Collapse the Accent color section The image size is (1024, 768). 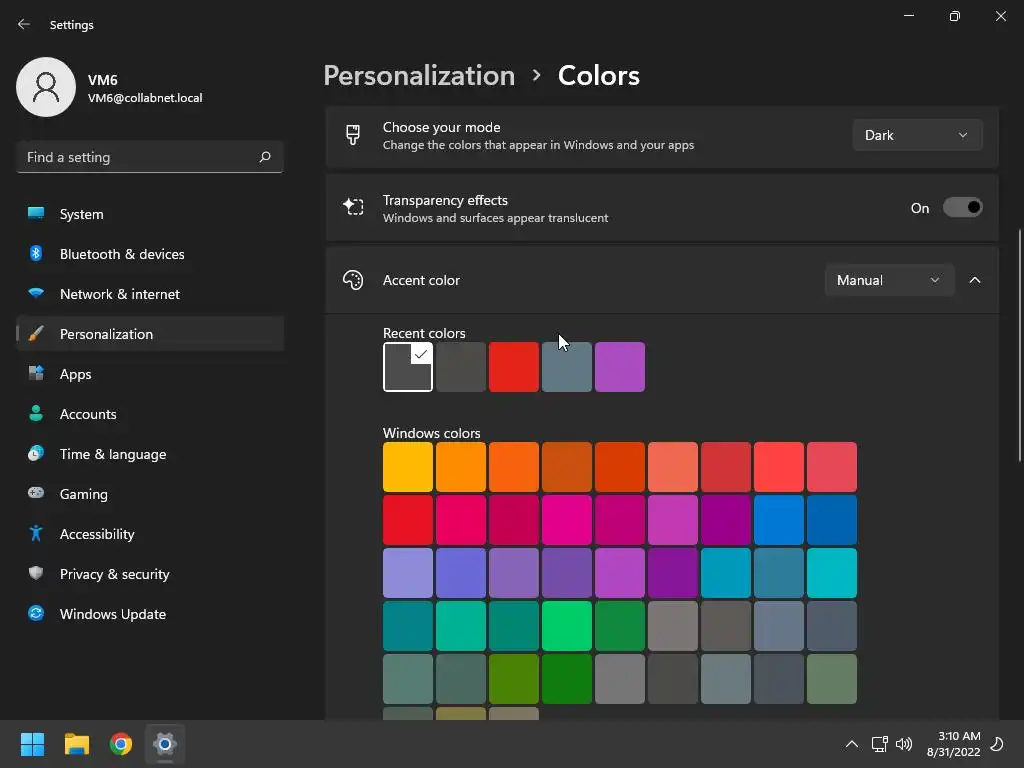coord(975,280)
